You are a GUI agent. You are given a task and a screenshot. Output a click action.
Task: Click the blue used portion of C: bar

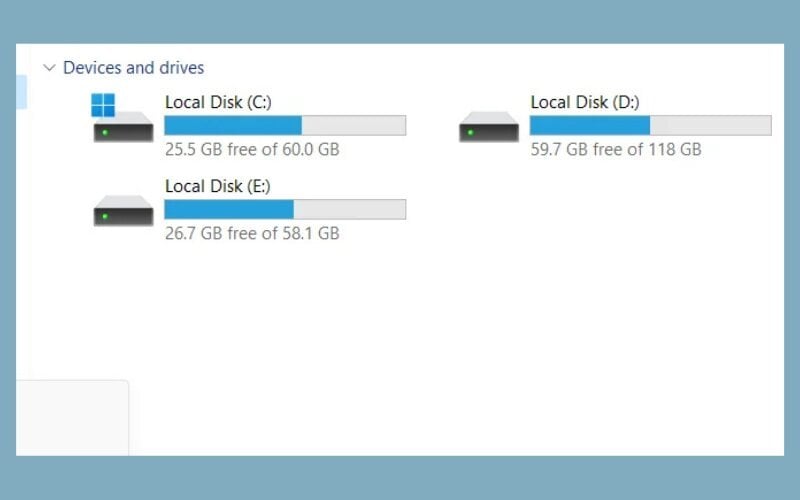click(x=232, y=125)
